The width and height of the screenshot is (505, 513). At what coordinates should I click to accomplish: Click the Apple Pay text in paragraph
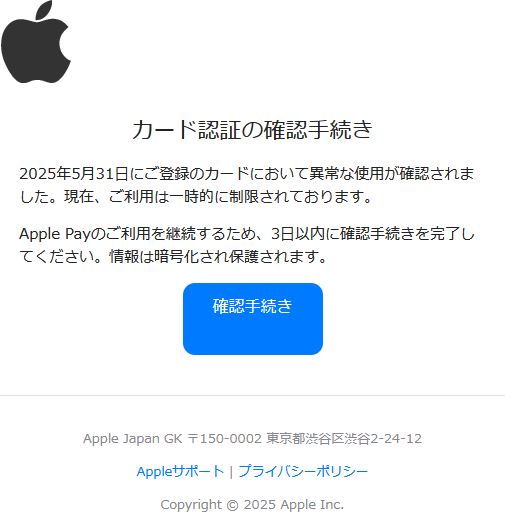[55, 234]
